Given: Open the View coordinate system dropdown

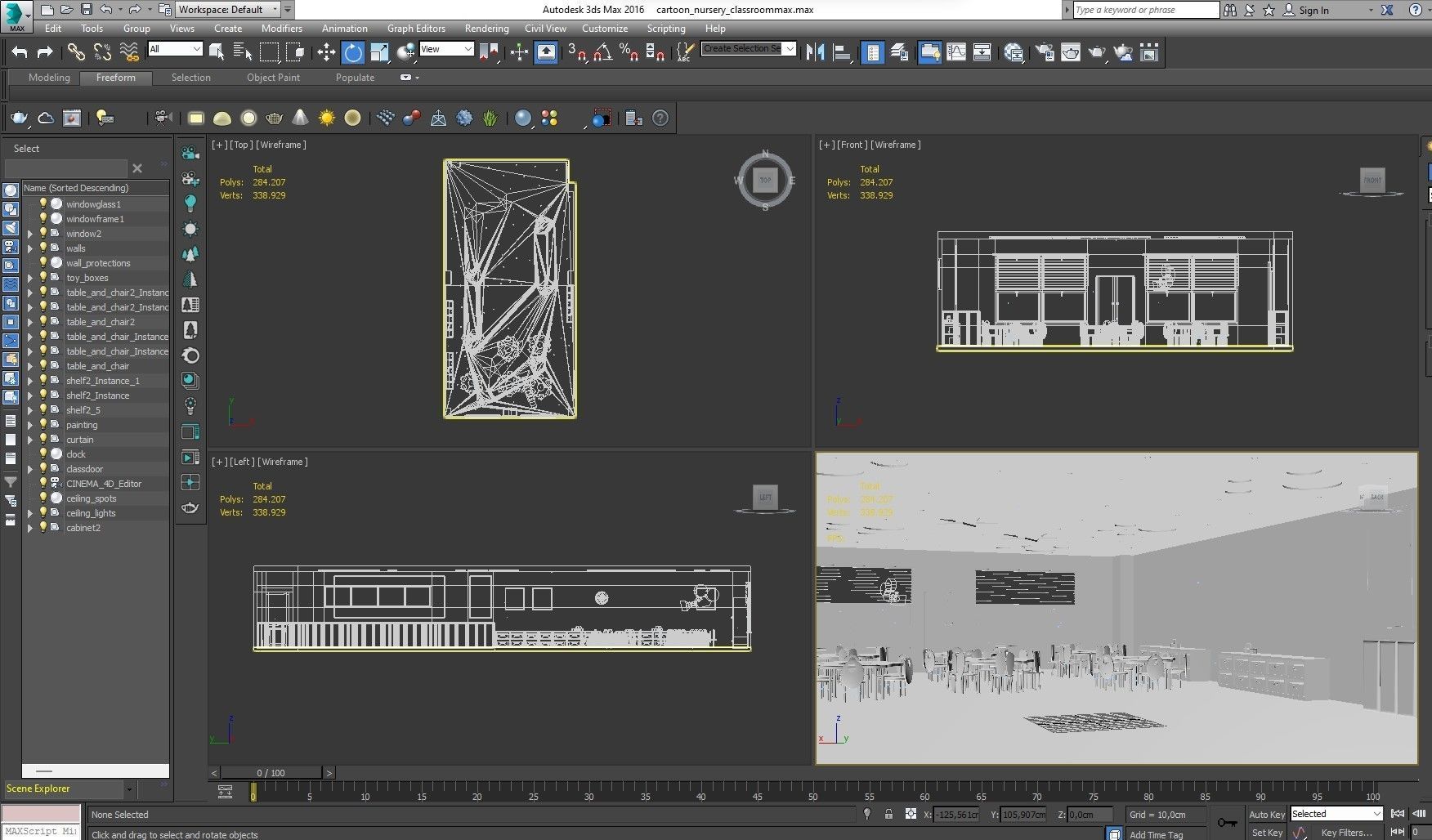Looking at the screenshot, I should click(445, 49).
